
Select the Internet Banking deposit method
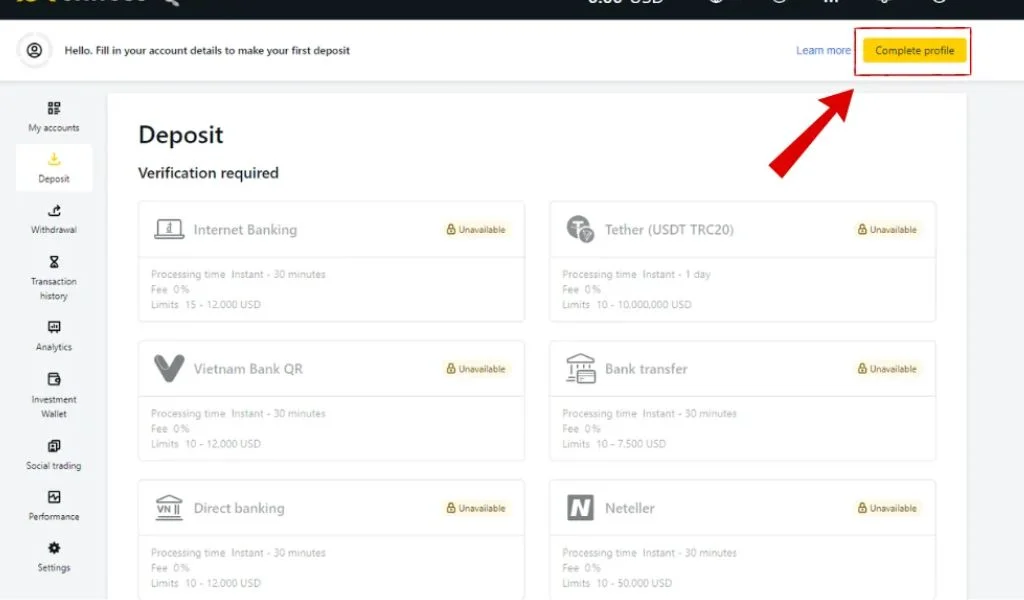tap(331, 229)
